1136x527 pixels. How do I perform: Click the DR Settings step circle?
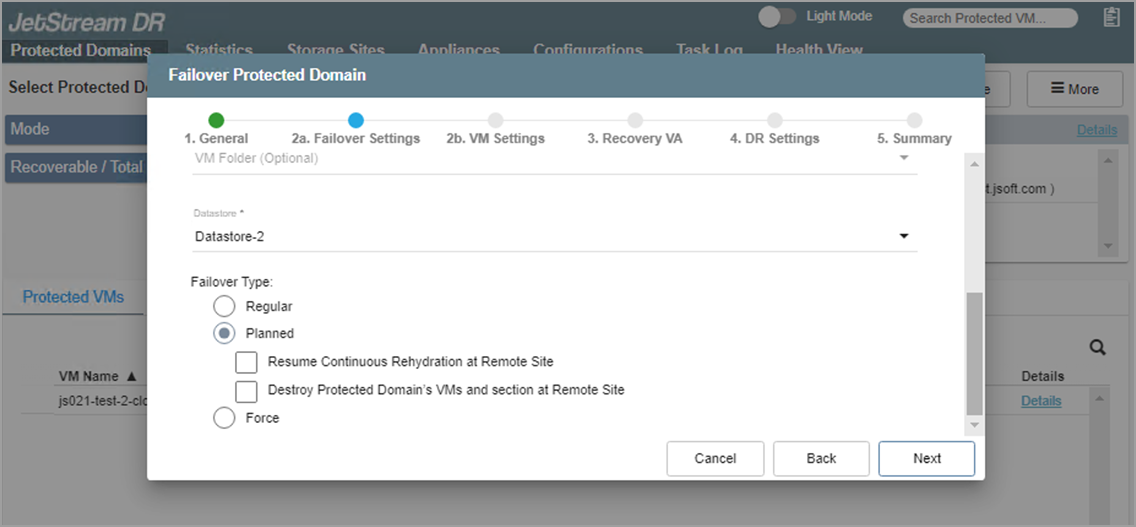[774, 121]
